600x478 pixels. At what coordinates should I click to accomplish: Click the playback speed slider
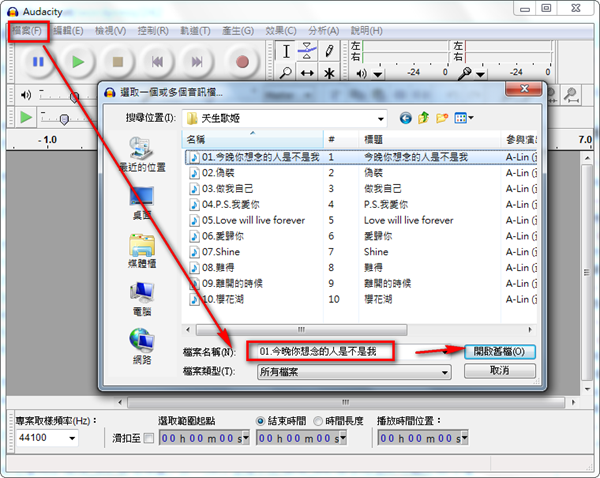pos(64,118)
